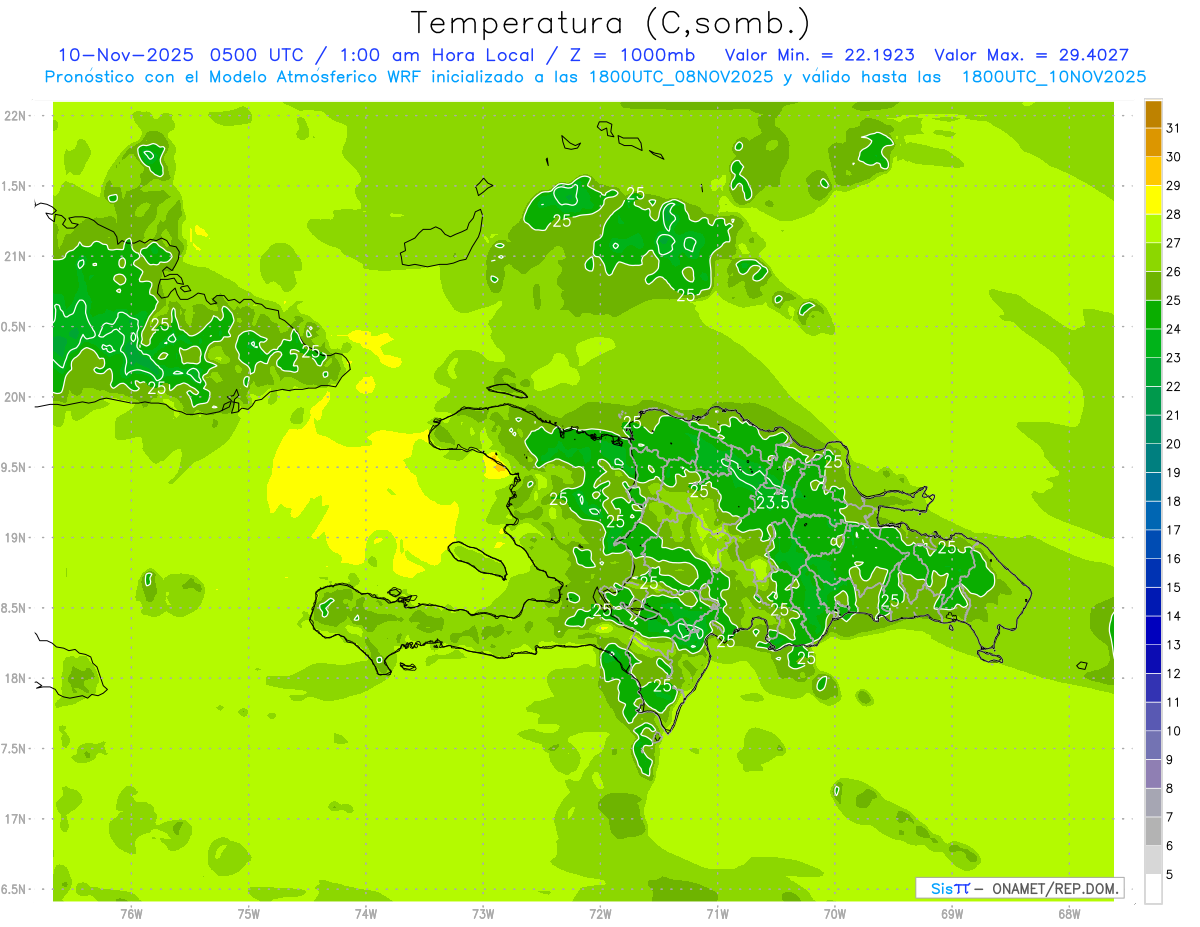
Task: Click '1:00 am Hora Local' text
Action: [x=440, y=55]
